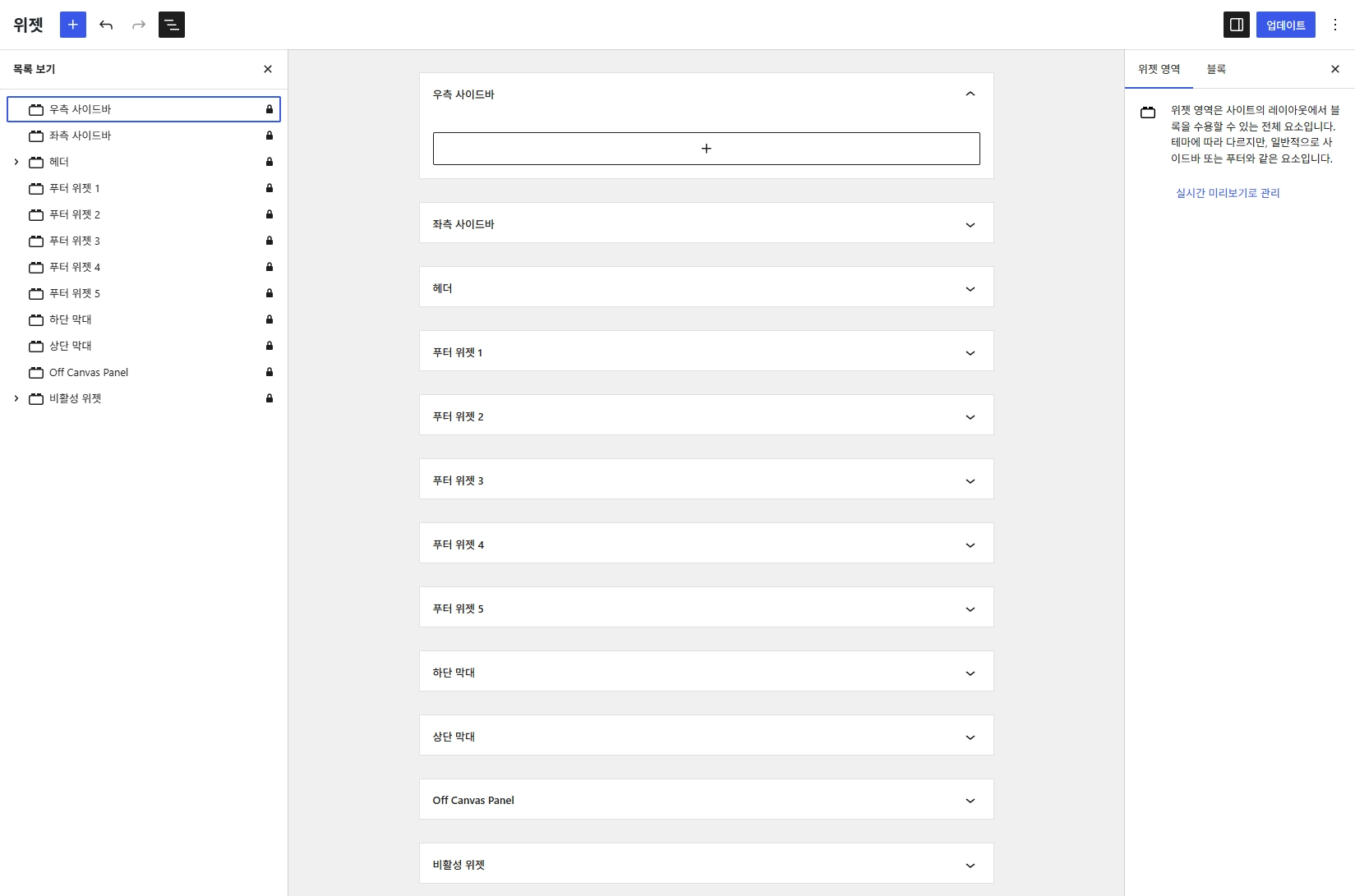Click the lock icon beside 헤더
This screenshot has height=896, width=1355.
click(x=269, y=162)
